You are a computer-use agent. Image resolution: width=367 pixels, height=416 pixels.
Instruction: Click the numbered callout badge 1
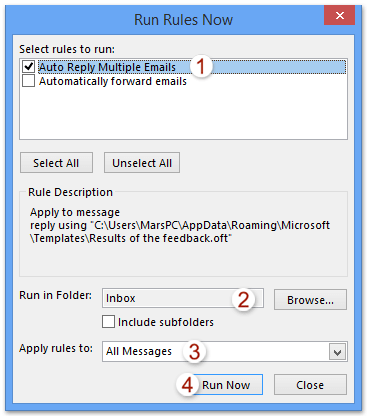201,66
